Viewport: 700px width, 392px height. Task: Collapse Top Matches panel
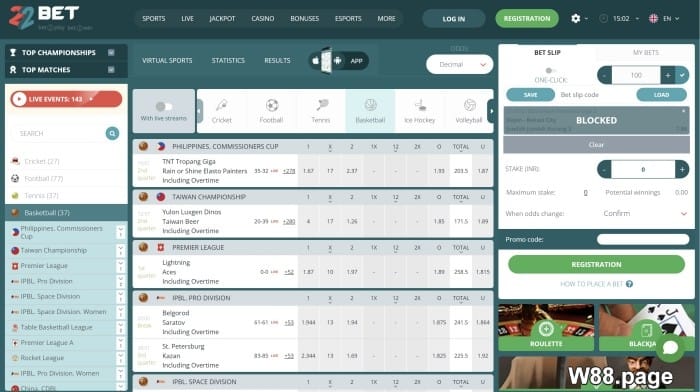click(111, 70)
